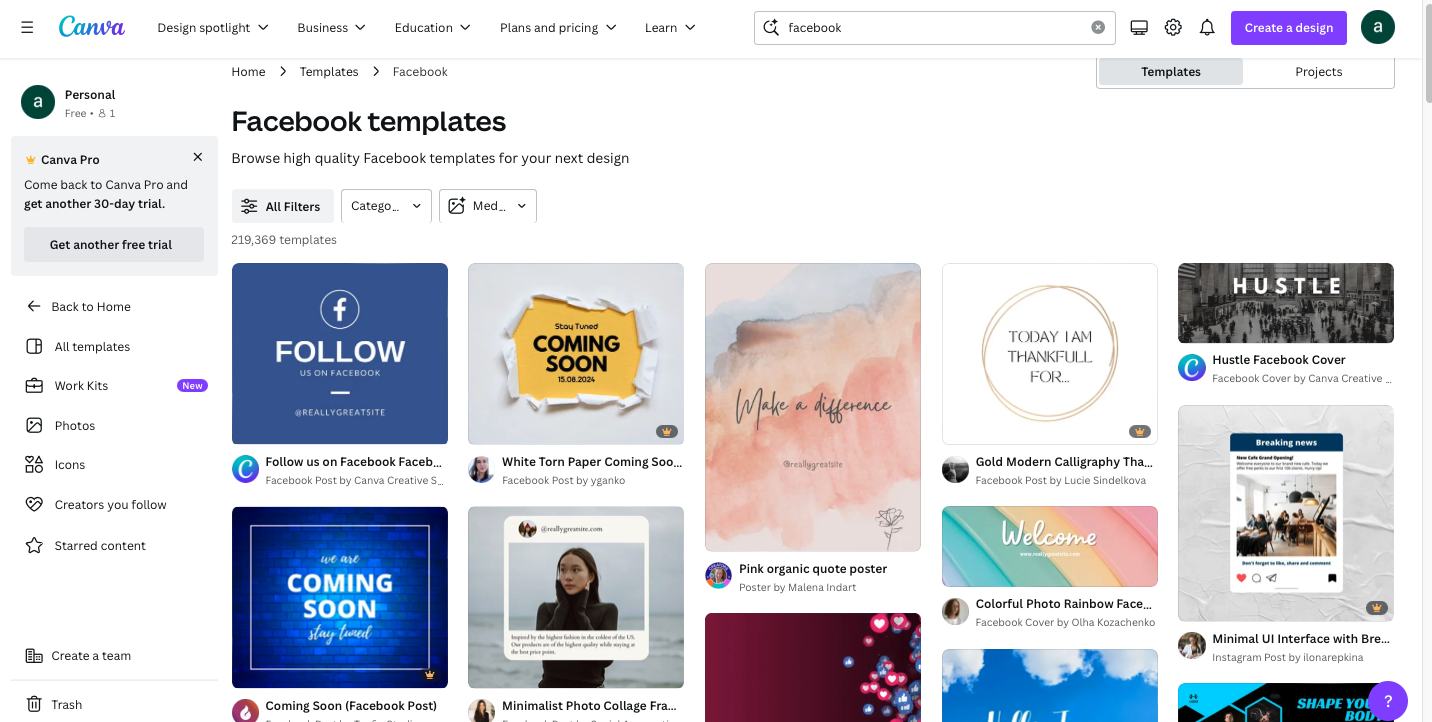Click the Create a design button
The height and width of the screenshot is (722, 1432).
1288,27
